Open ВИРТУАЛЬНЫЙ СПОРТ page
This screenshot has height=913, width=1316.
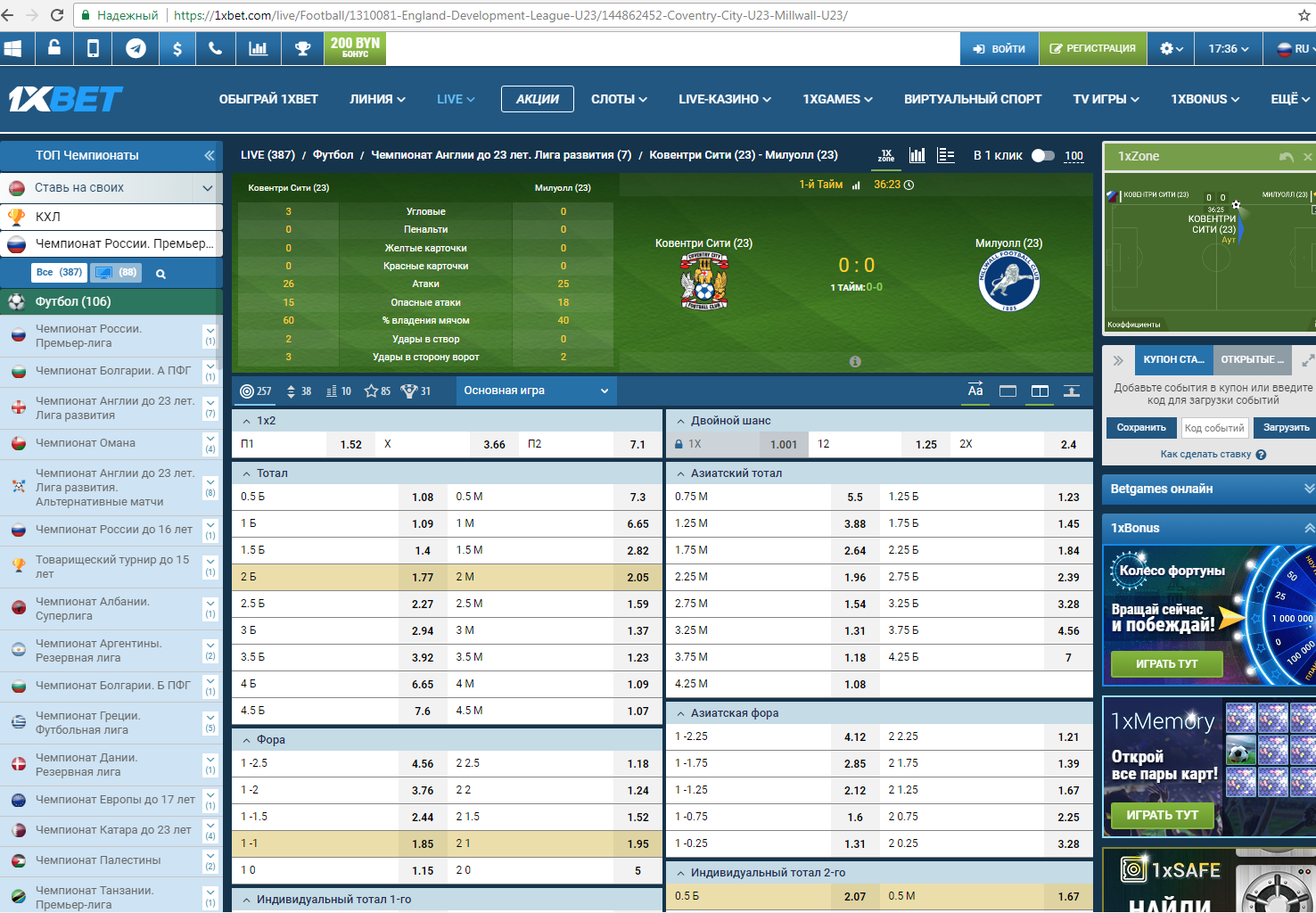coord(973,99)
